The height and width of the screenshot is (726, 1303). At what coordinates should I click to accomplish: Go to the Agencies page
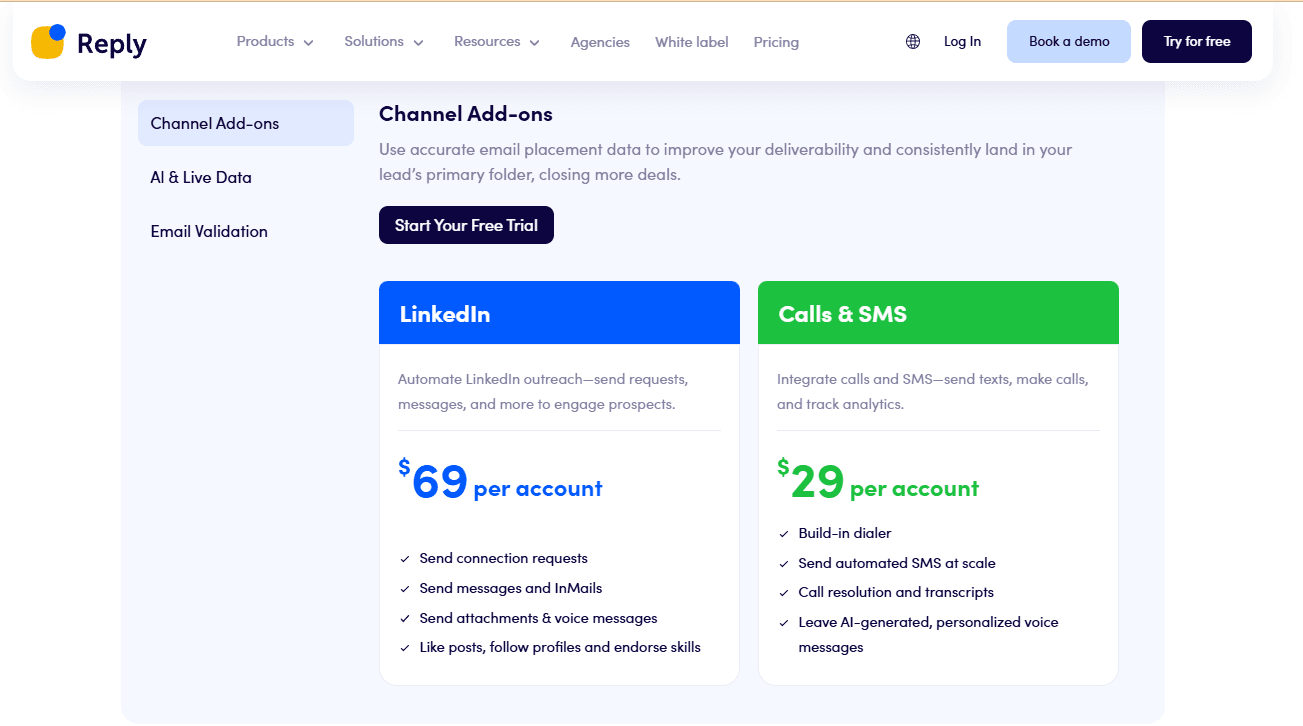(600, 42)
